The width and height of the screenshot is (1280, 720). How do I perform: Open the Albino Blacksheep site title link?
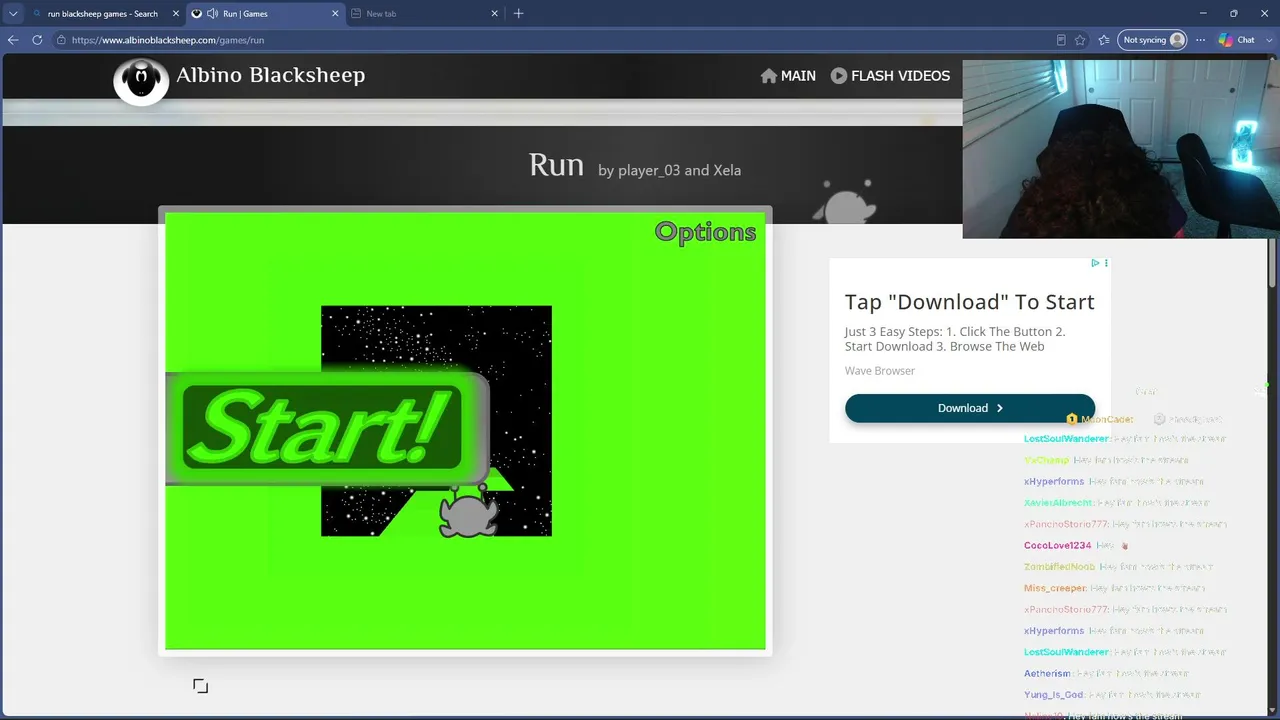pyautogui.click(x=270, y=75)
